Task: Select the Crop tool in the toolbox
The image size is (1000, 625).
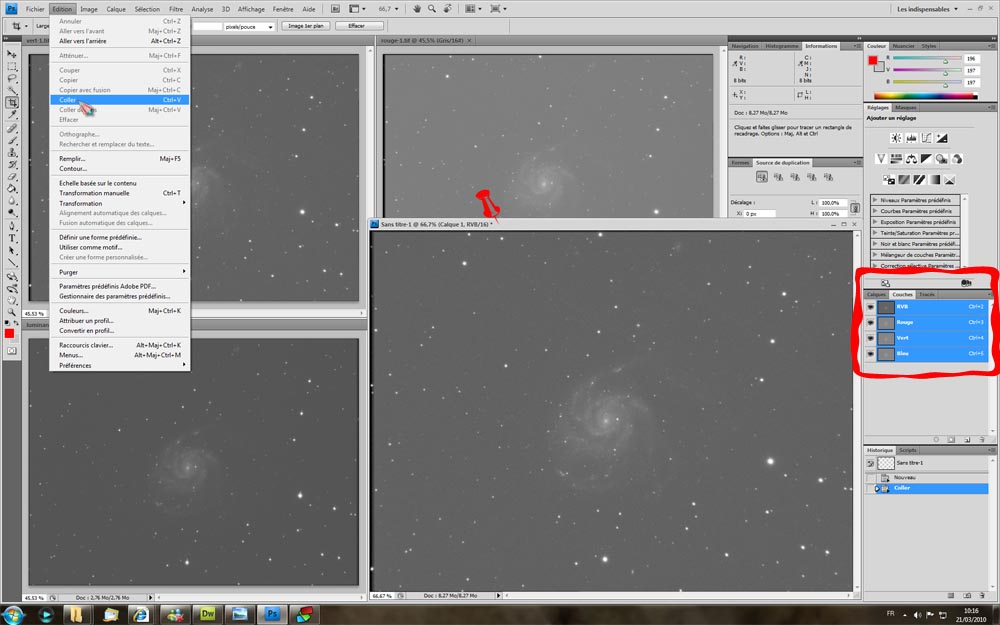Action: [12, 102]
